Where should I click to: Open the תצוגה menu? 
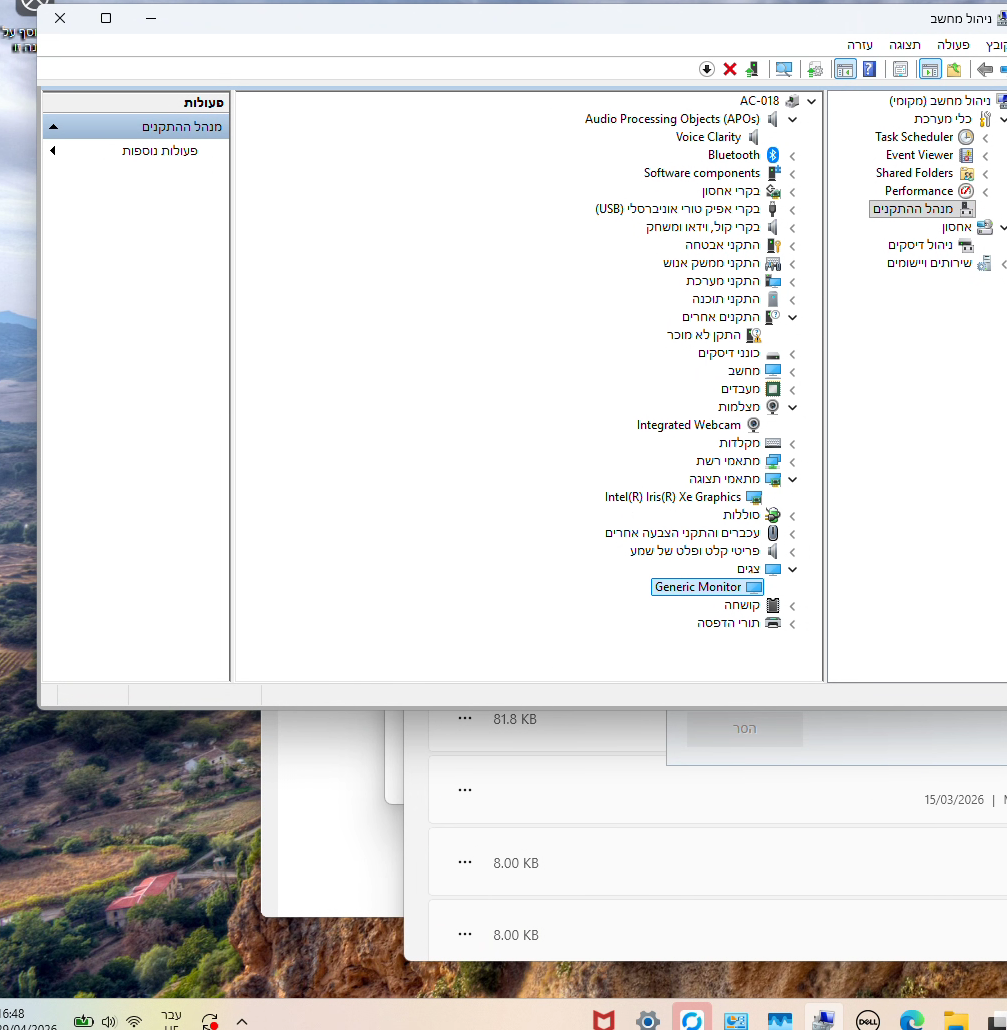point(909,45)
